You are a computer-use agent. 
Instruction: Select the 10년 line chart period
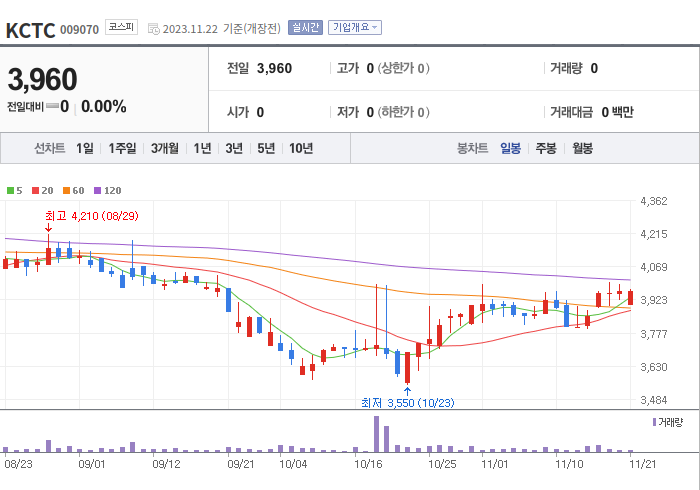coord(301,148)
